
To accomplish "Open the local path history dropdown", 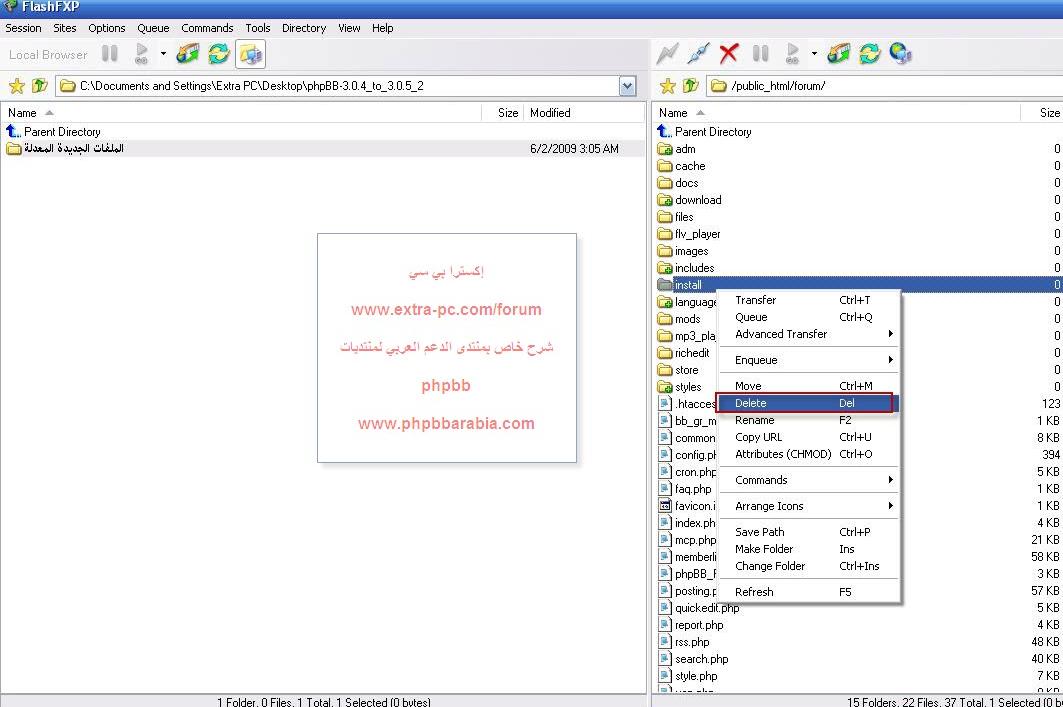I will [x=627, y=86].
